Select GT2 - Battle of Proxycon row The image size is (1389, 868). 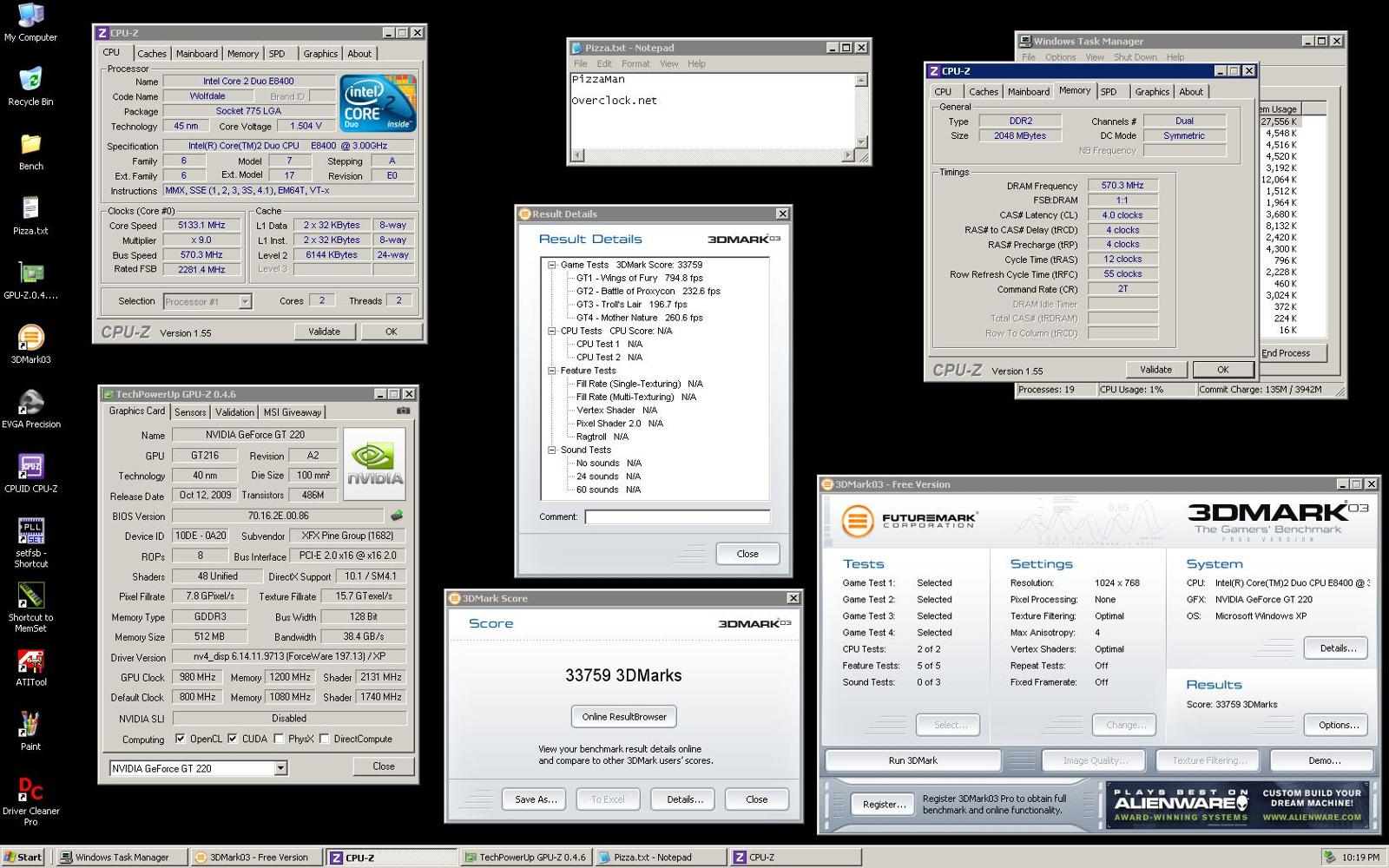[648, 292]
